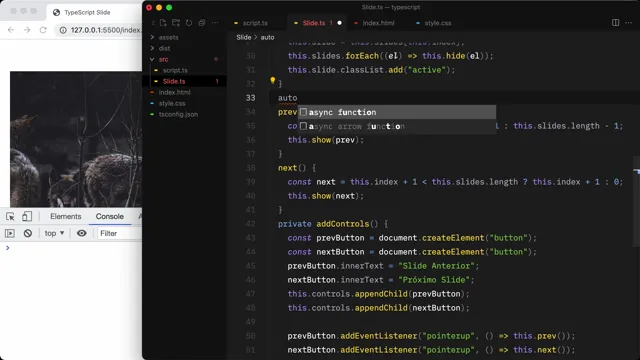This screenshot has width=640, height=360.
Task: Open editor more actions menu at top right
Action: pyautogui.click(x=629, y=23)
